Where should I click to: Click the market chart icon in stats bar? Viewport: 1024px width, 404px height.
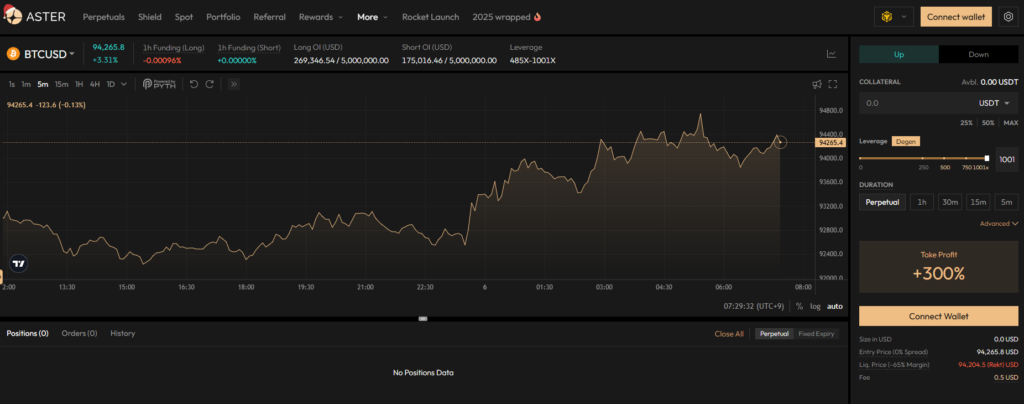pos(831,54)
